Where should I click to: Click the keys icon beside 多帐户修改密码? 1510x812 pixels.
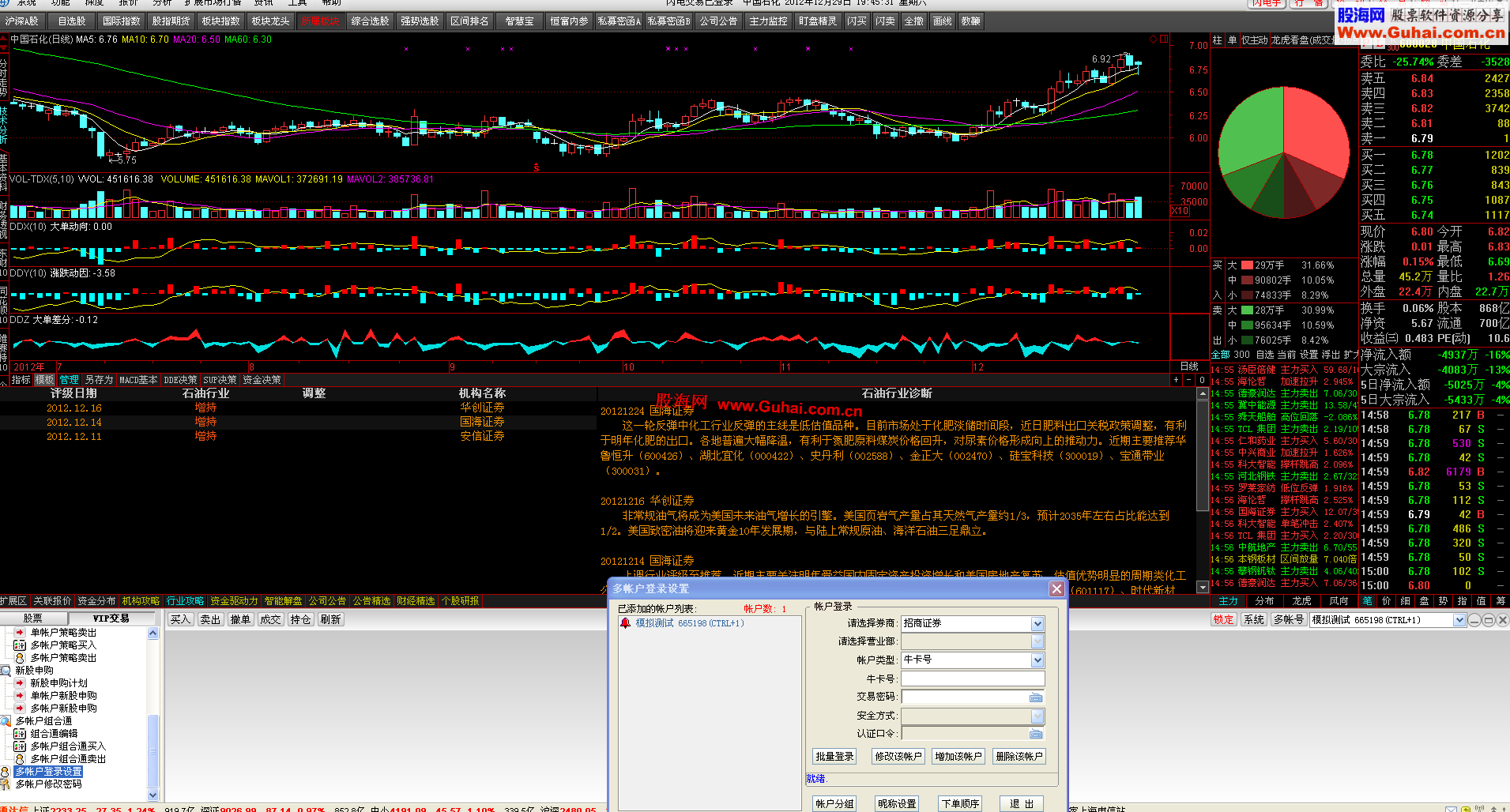pyautogui.click(x=6, y=784)
